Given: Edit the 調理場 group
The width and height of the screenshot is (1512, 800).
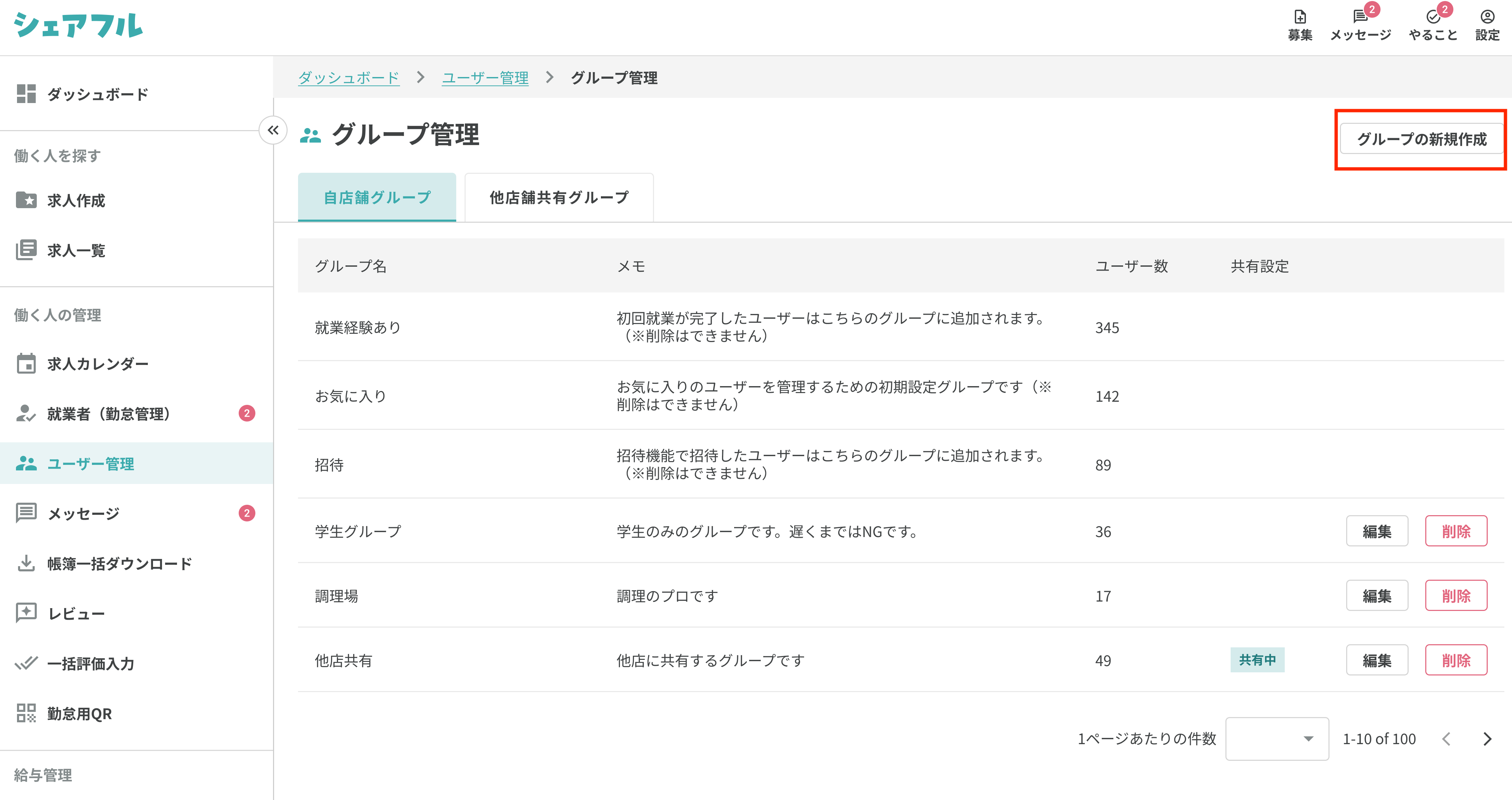Looking at the screenshot, I should click(x=1376, y=595).
